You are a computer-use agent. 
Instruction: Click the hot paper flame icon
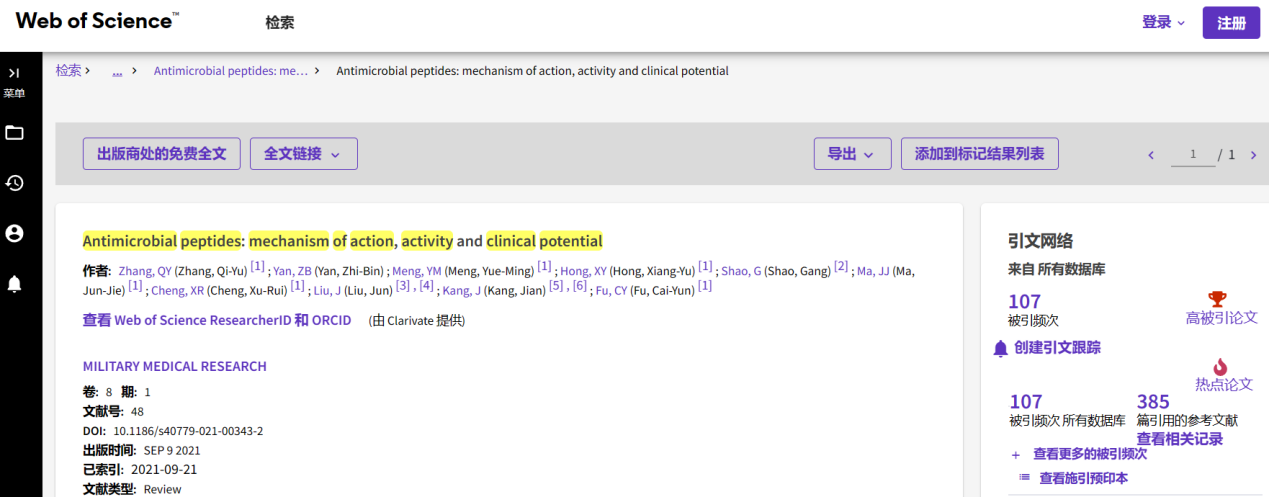click(1220, 367)
